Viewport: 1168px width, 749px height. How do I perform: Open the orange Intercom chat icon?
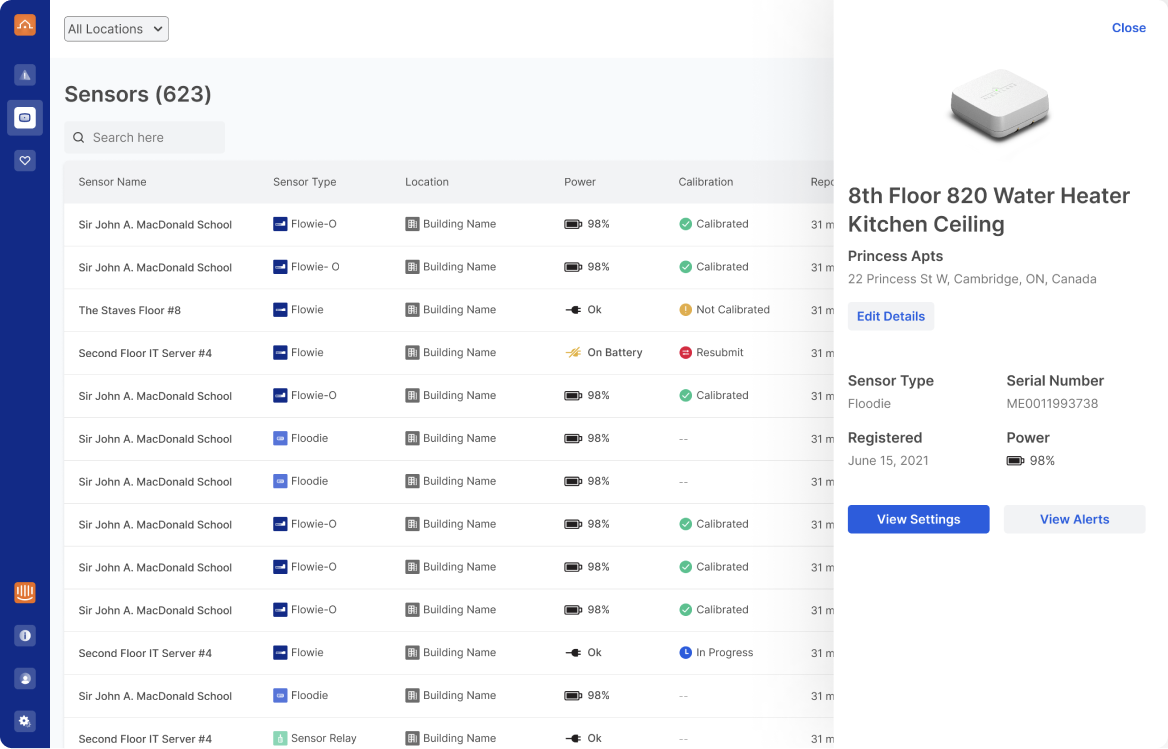coord(25,592)
